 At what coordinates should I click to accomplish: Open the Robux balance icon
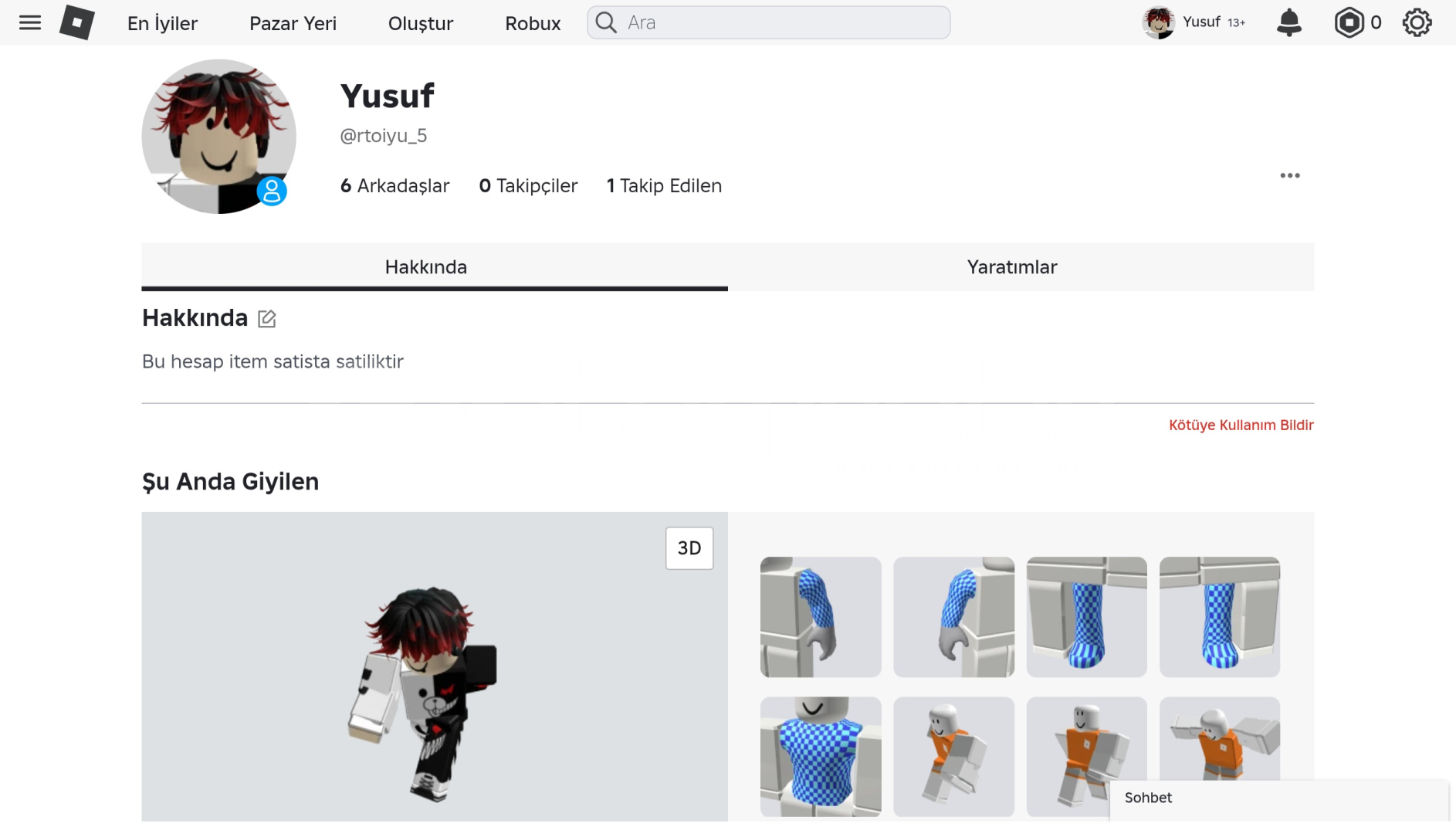coord(1349,22)
